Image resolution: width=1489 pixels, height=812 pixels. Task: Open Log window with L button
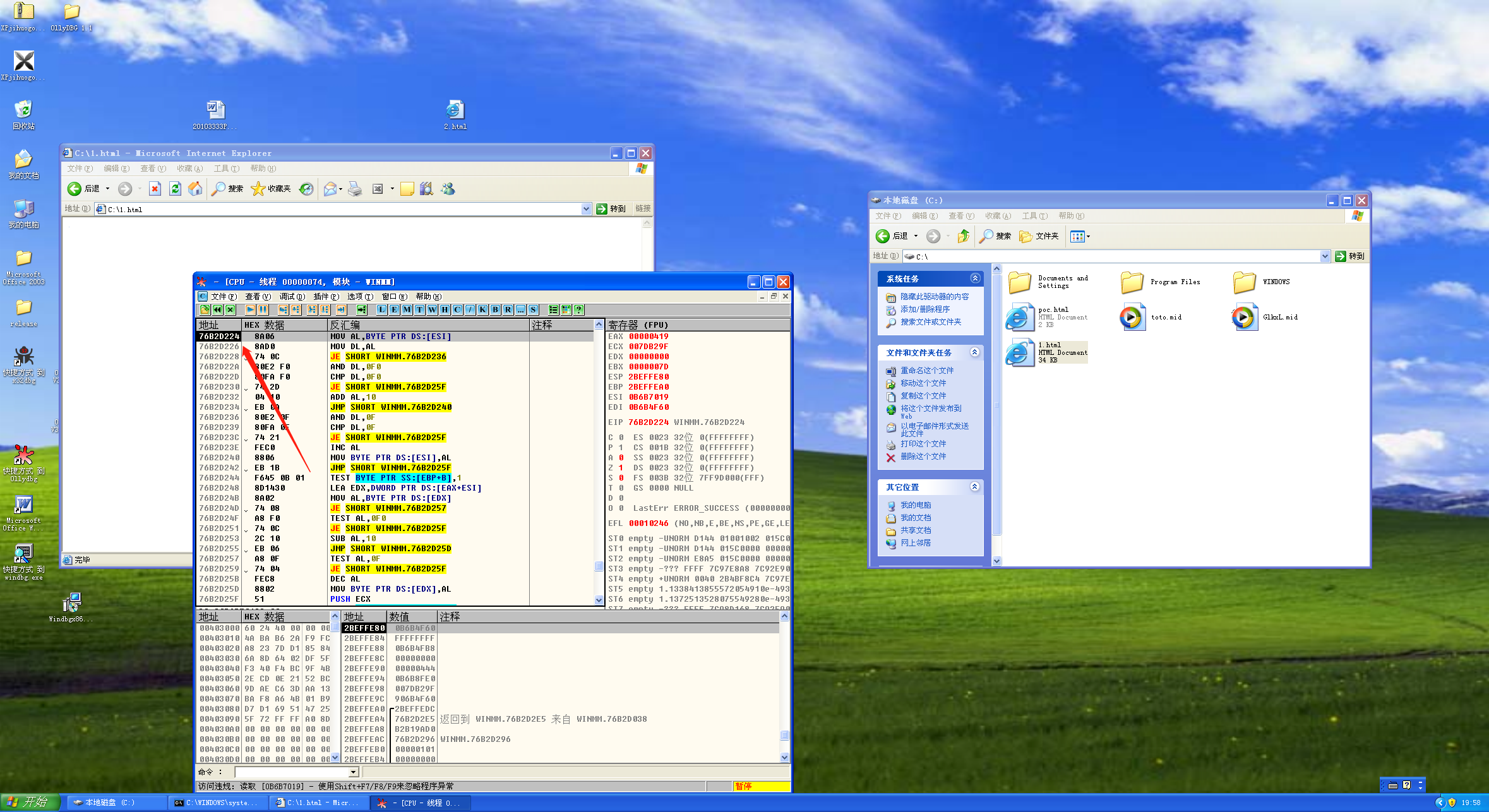[381, 309]
